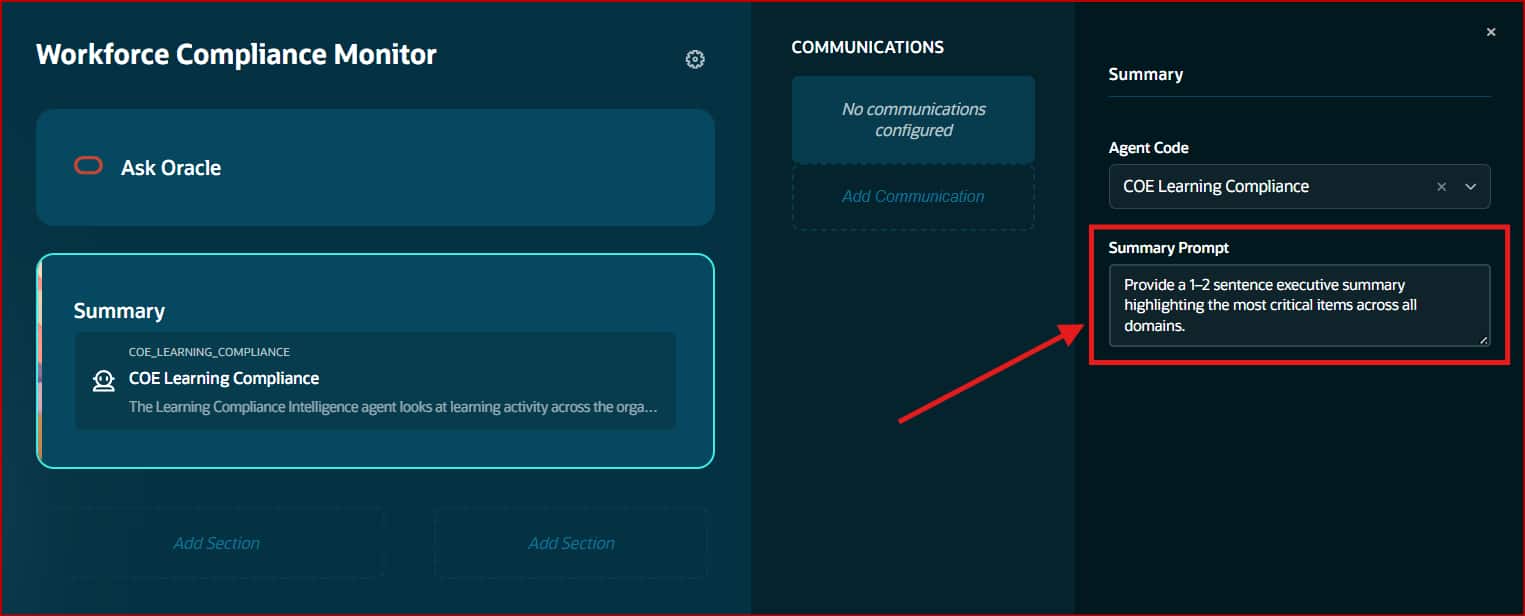
Task: Open the settings gear icon
Action: tap(695, 59)
